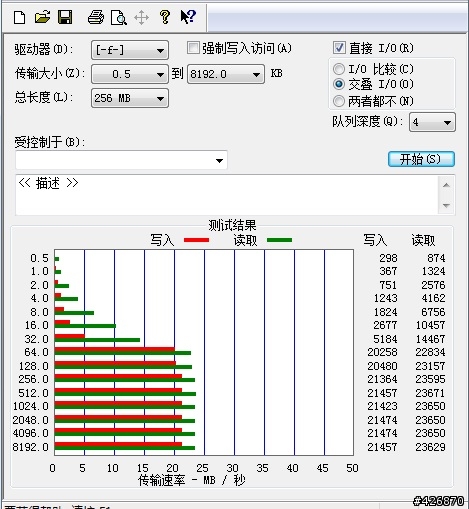Click the 传输大小 label
This screenshot has height=509, width=469.
pyautogui.click(x=50, y=73)
